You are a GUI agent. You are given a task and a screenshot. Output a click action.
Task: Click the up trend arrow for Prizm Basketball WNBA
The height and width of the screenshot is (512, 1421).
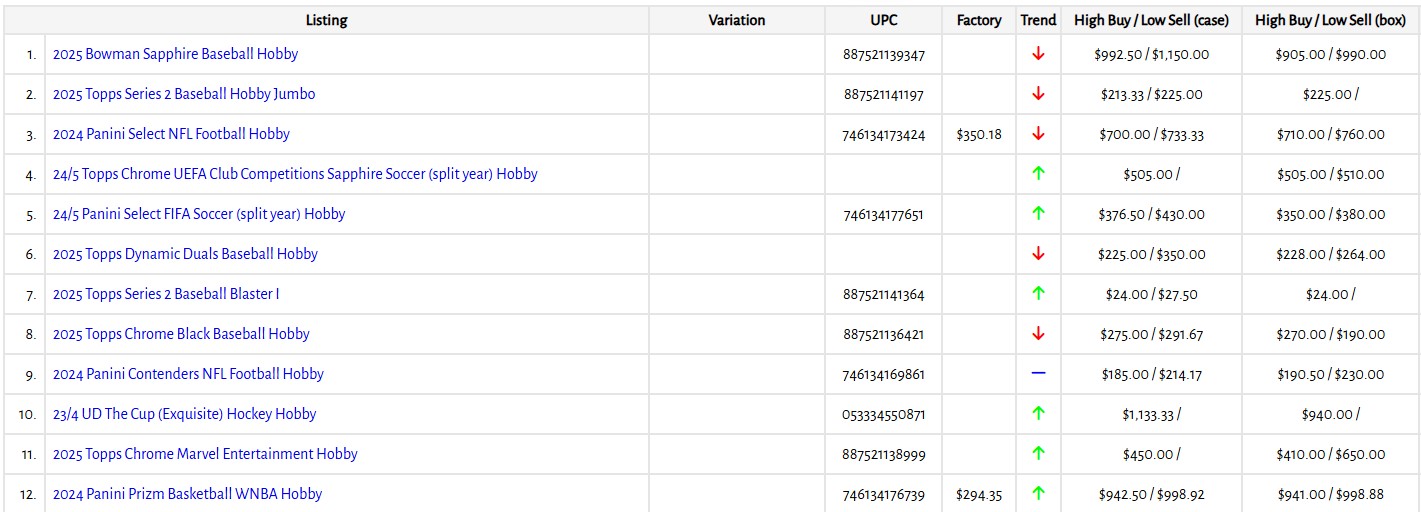click(1038, 494)
